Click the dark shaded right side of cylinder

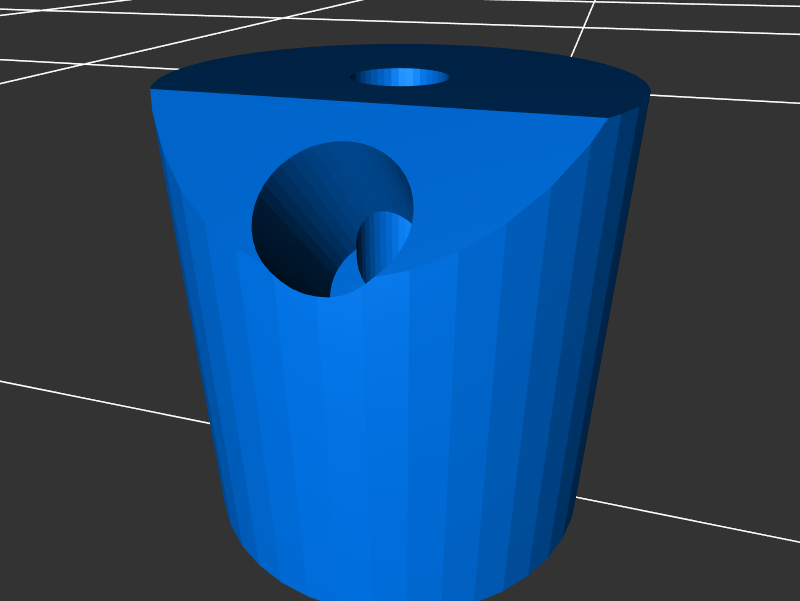[600, 300]
